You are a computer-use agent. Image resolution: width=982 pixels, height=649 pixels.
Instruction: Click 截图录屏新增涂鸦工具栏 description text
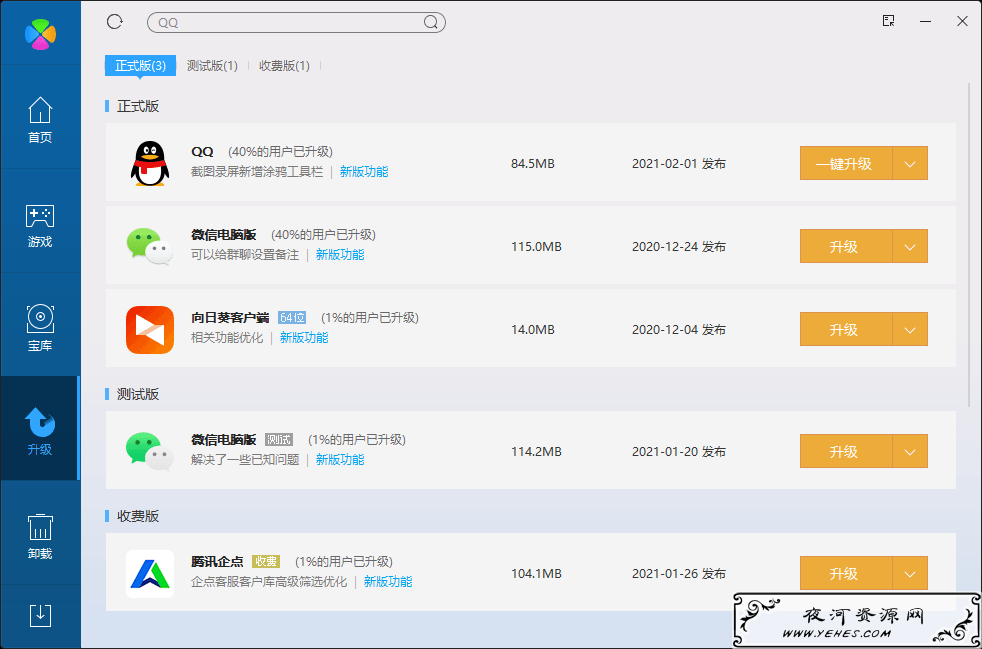pos(257,172)
